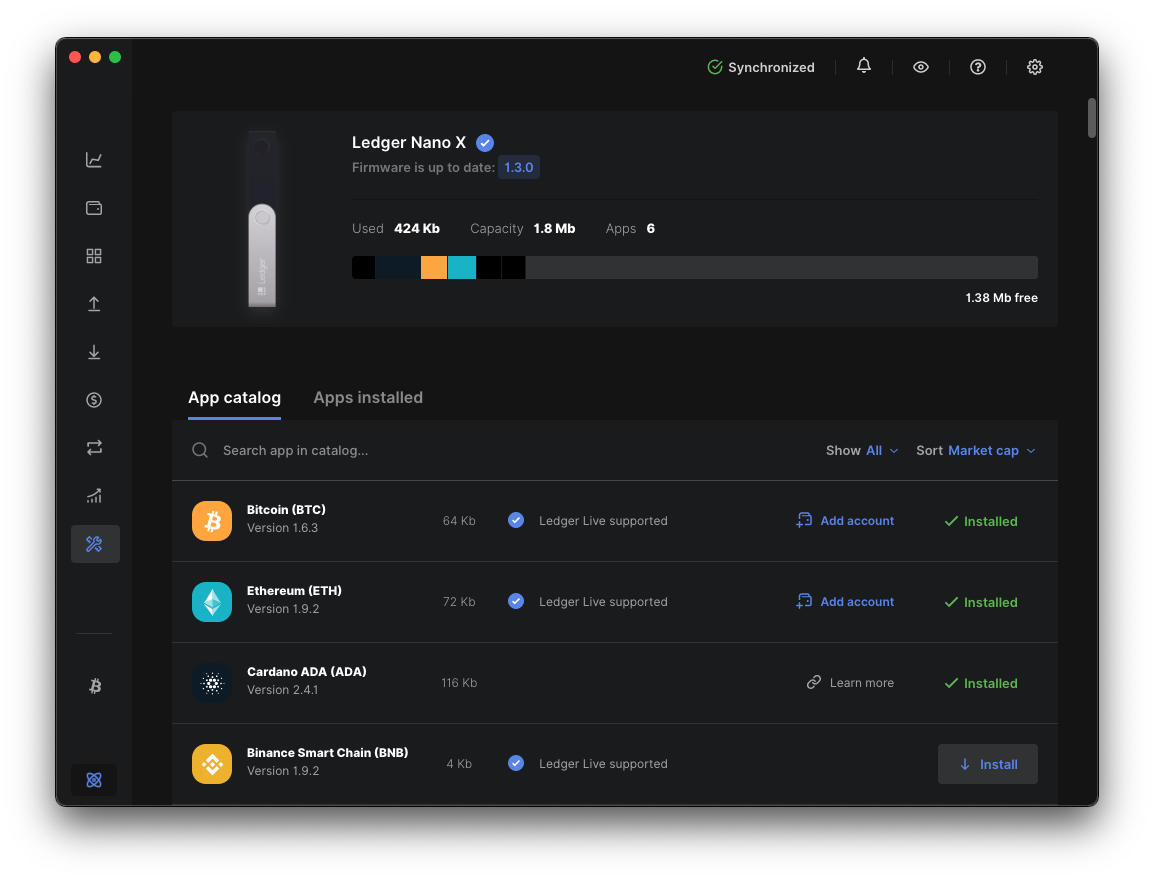This screenshot has width=1154, height=880.
Task: Click Installed status for Cardano ADA
Action: click(x=980, y=683)
